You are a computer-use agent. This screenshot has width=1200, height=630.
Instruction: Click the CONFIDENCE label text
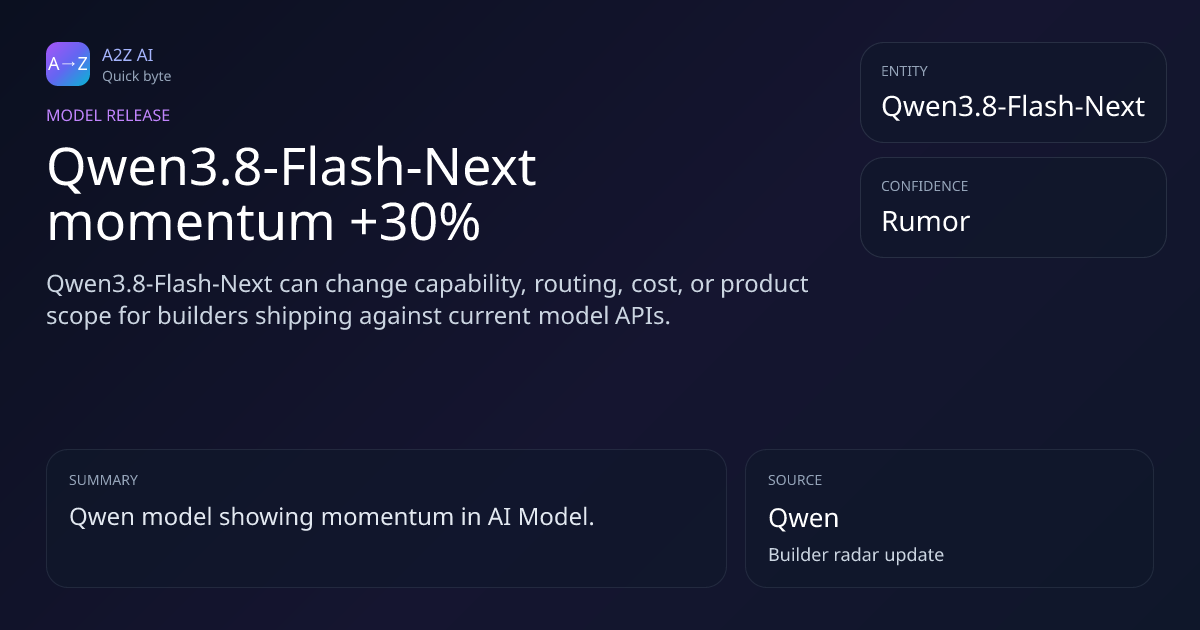point(924,186)
